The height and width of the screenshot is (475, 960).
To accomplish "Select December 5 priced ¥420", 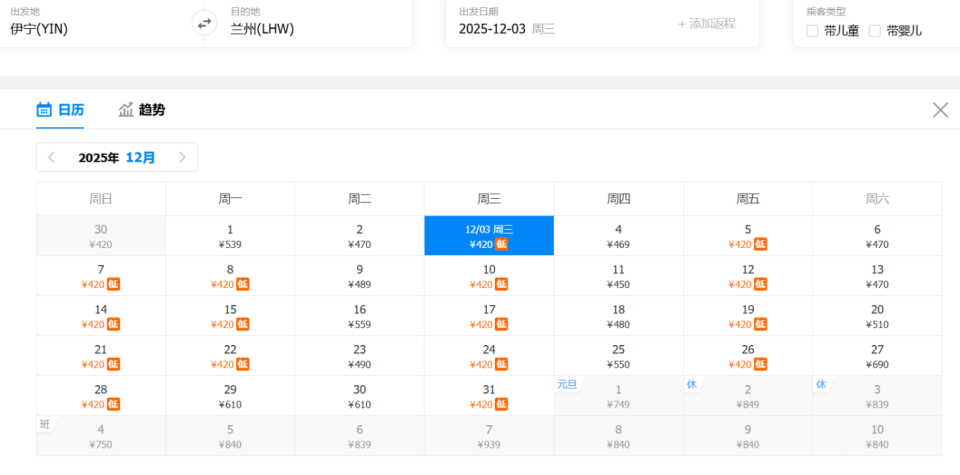I will point(747,236).
